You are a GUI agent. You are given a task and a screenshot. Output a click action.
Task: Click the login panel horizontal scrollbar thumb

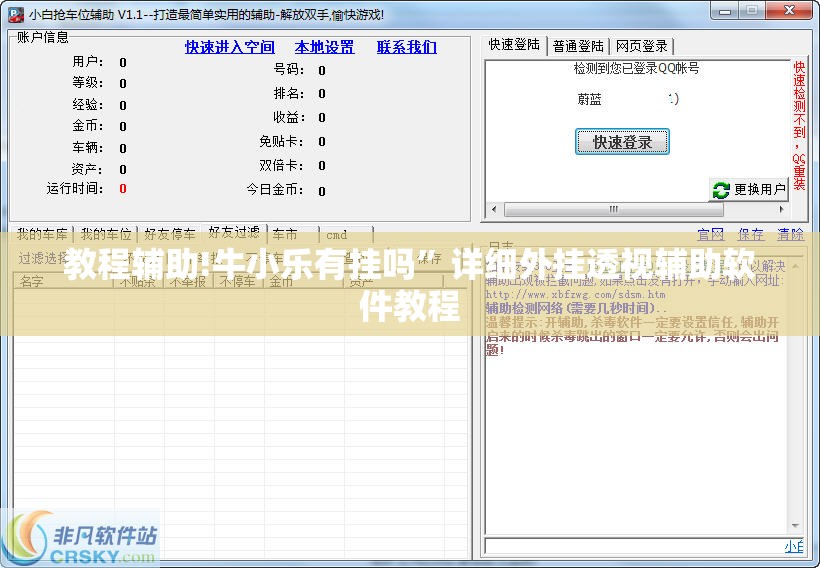[614, 209]
